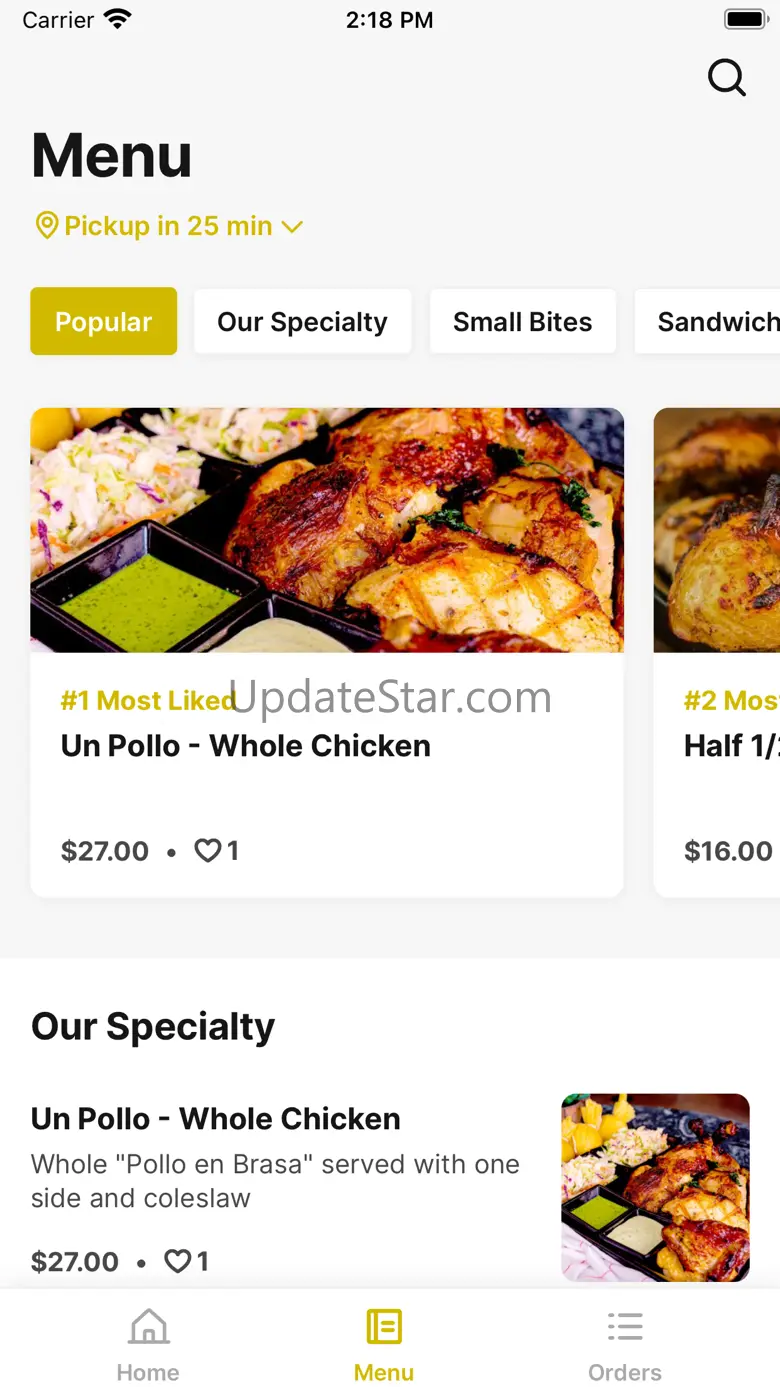
Task: Open the #1 Most Liked Un Pollo card
Action: 327,652
